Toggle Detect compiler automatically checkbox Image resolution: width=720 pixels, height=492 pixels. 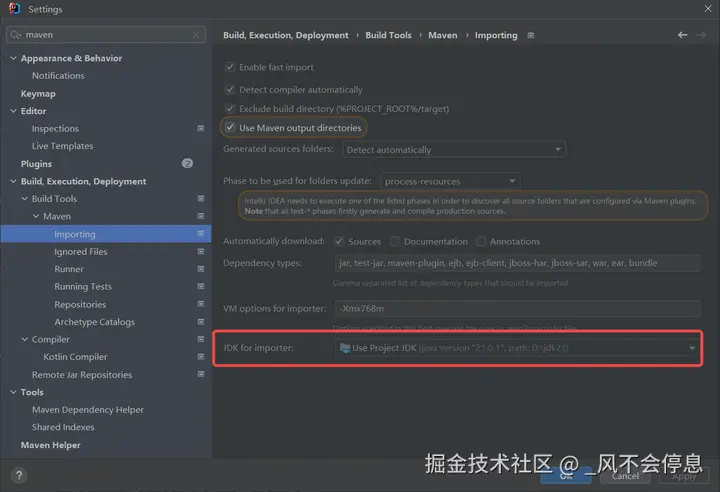(x=230, y=90)
